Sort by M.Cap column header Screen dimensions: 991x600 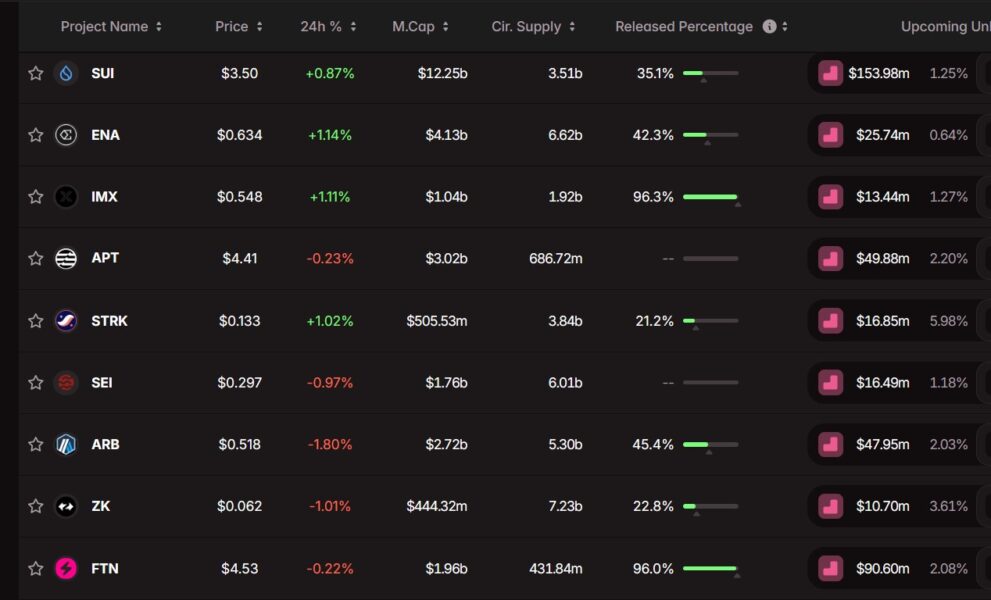(420, 27)
